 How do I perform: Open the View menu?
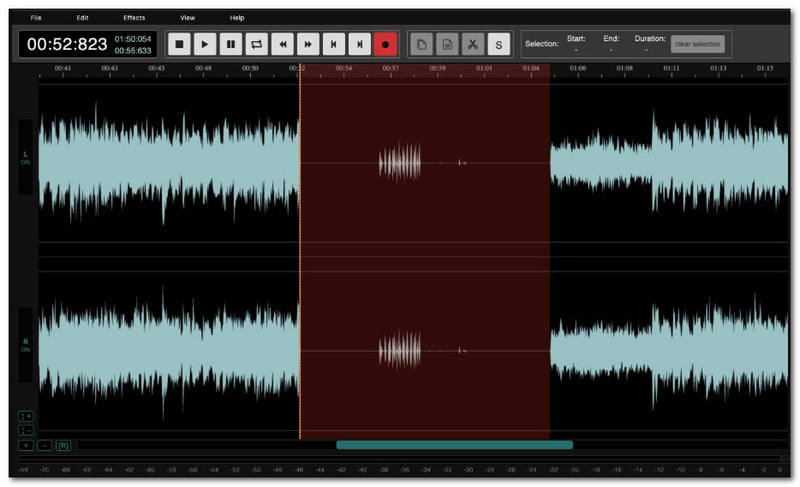(187, 18)
